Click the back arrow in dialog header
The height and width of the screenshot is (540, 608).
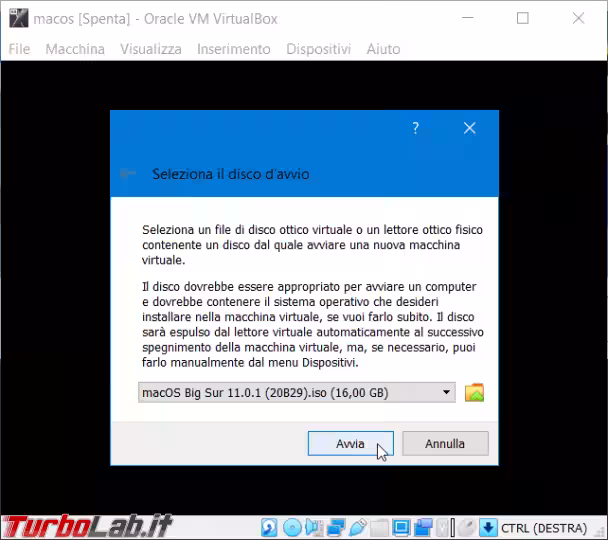128,173
